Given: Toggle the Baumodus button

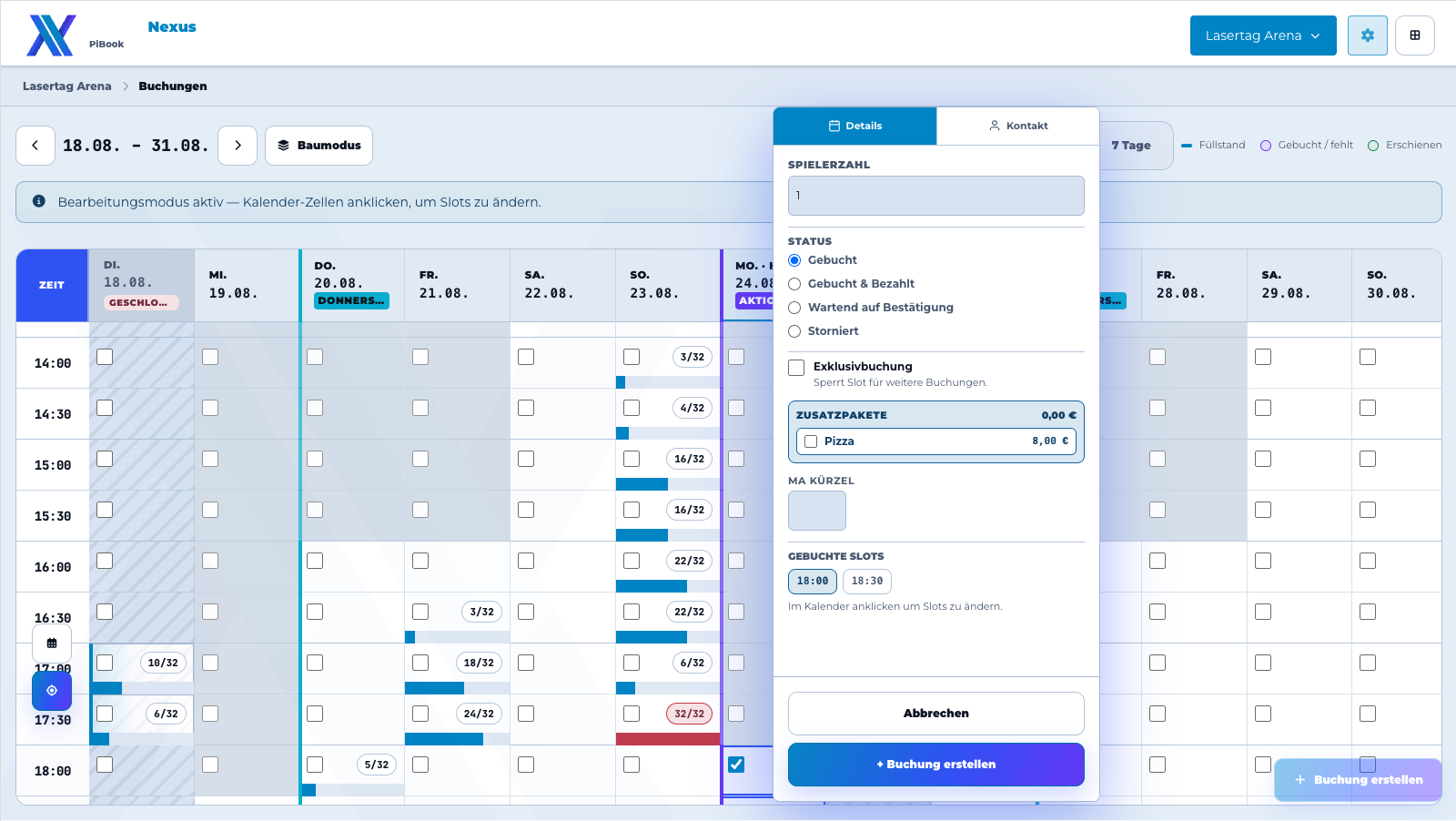Looking at the screenshot, I should point(318,146).
